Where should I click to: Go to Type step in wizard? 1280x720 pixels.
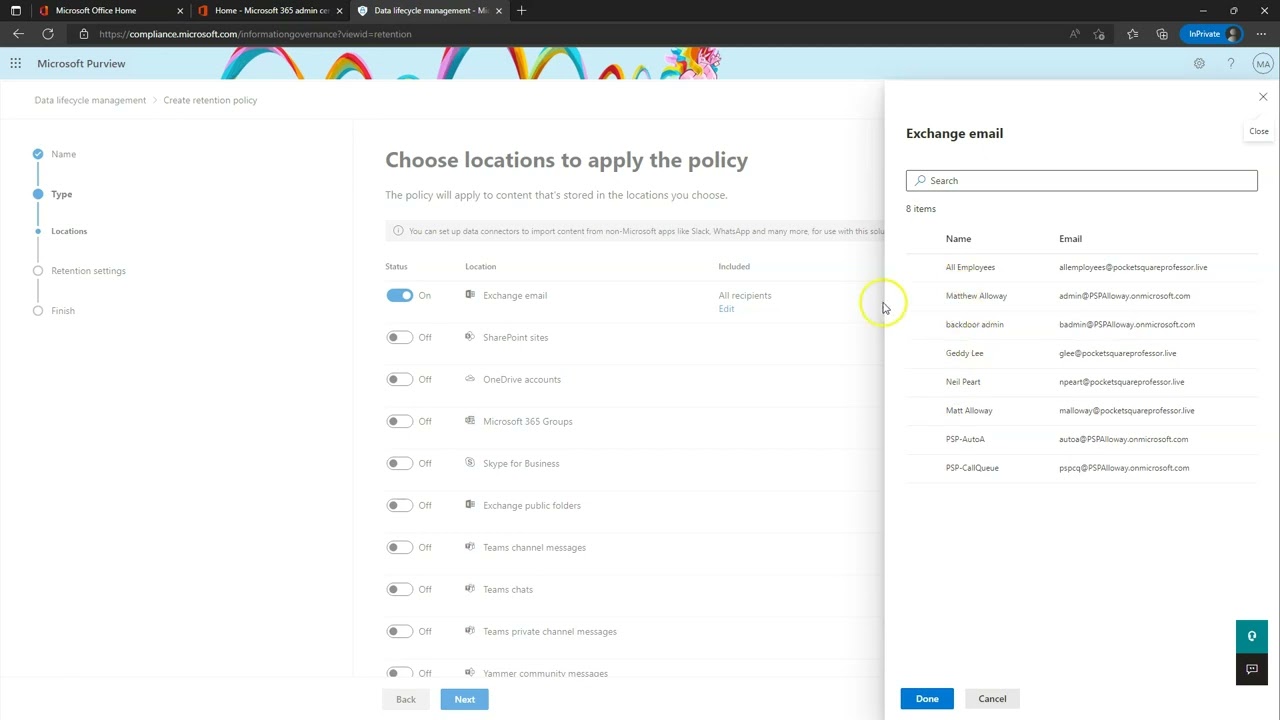pyautogui.click(x=61, y=194)
